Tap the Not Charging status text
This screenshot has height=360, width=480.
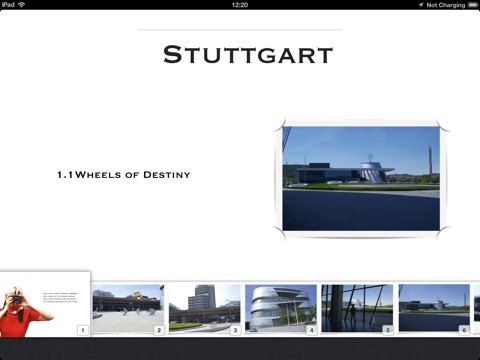446,5
